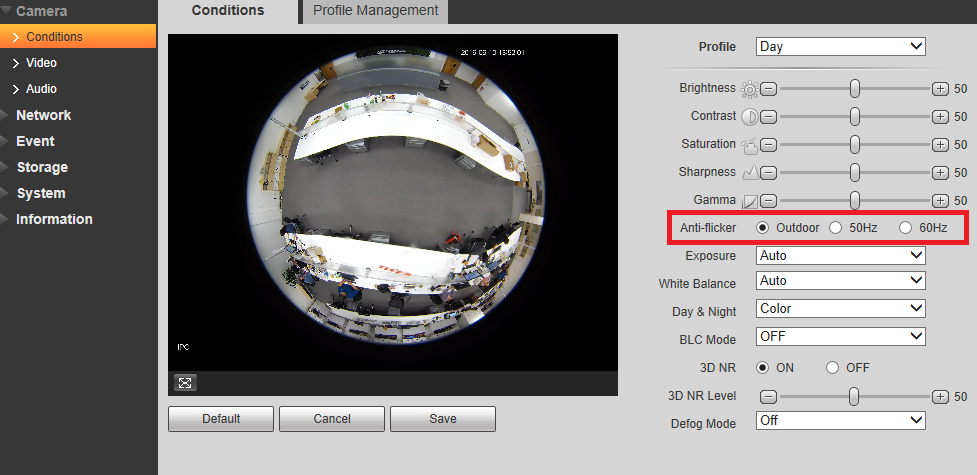Lower 3D NR Level with the minus button
Image resolution: width=977 pixels, height=475 pixels.
click(769, 396)
